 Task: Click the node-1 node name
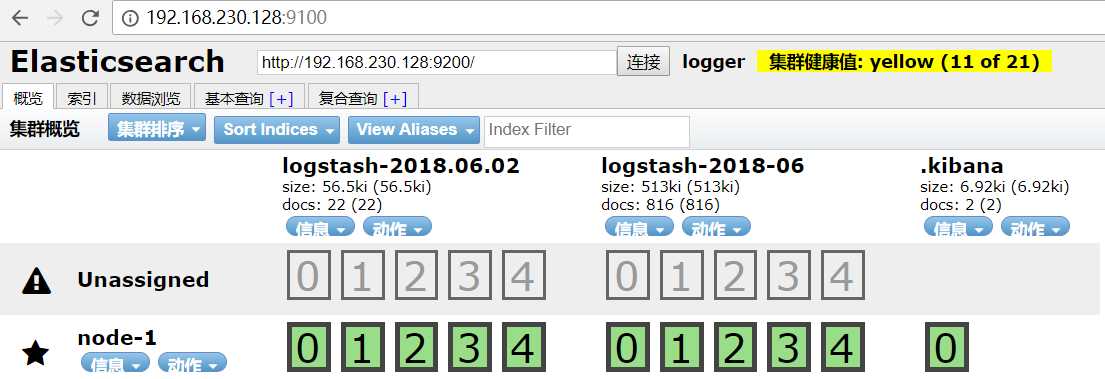pyautogui.click(x=117, y=338)
